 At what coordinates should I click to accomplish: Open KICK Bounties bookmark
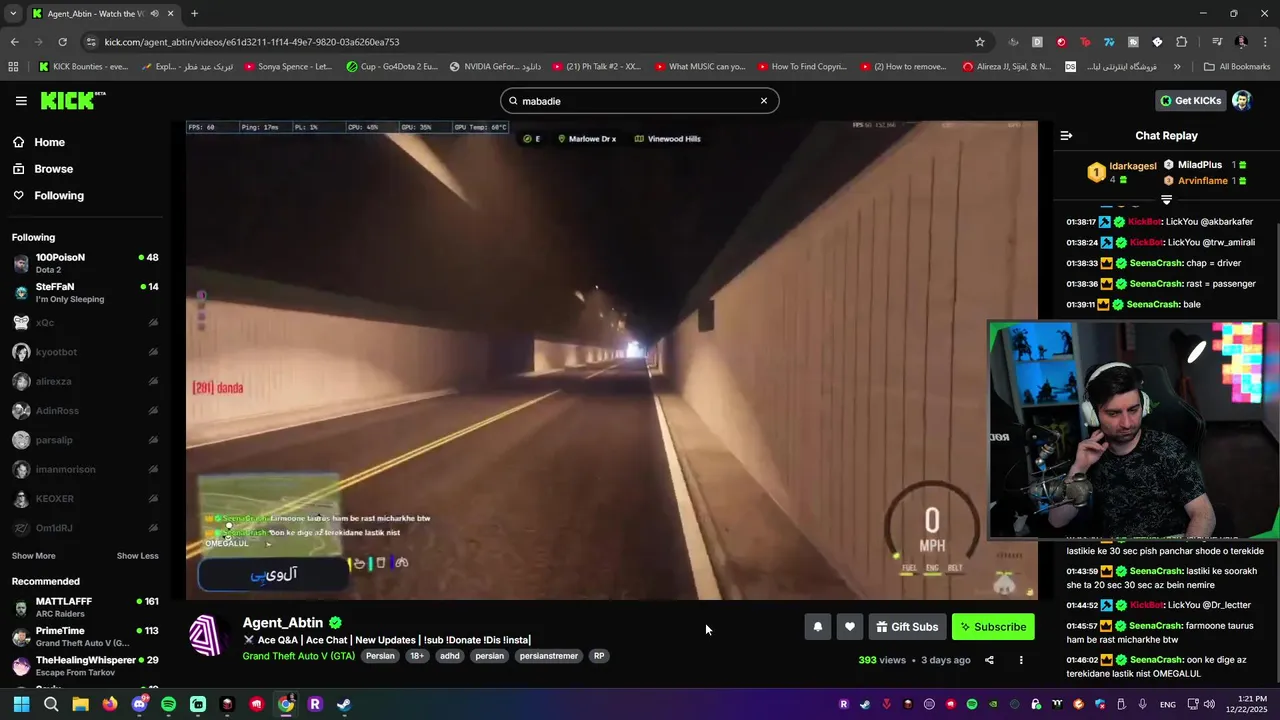tap(84, 67)
